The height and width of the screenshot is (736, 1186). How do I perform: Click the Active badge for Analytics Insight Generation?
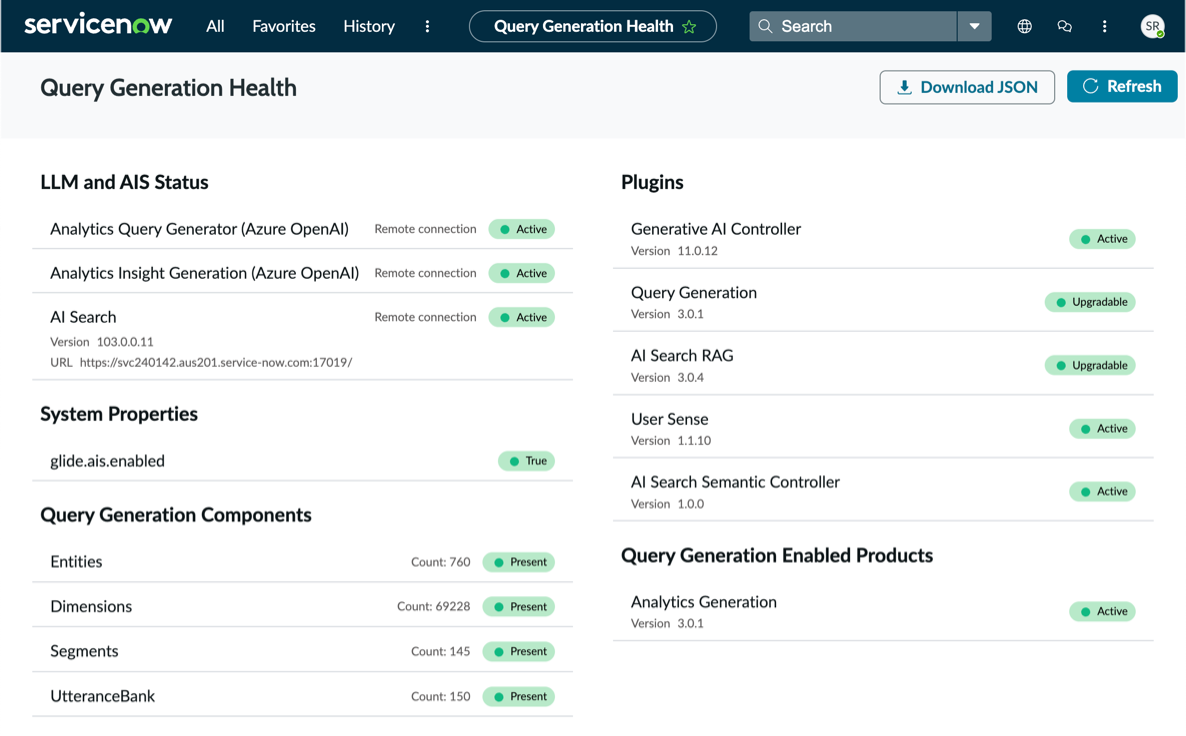pyautogui.click(x=522, y=273)
